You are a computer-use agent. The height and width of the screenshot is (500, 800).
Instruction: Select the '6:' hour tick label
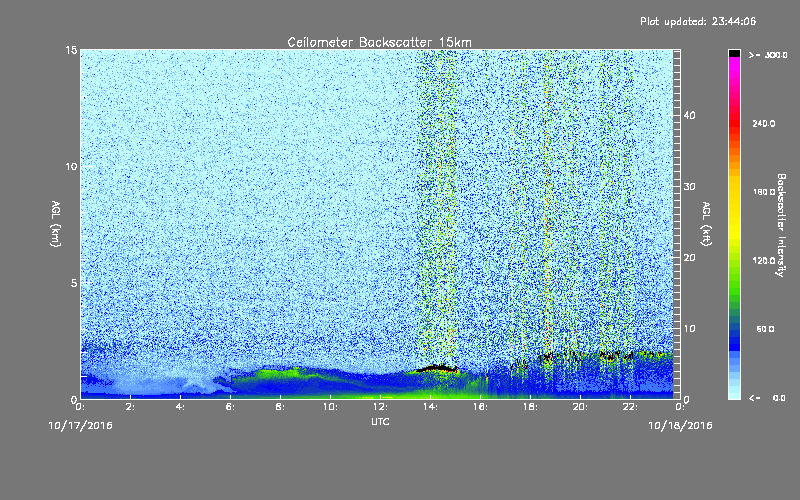point(231,407)
